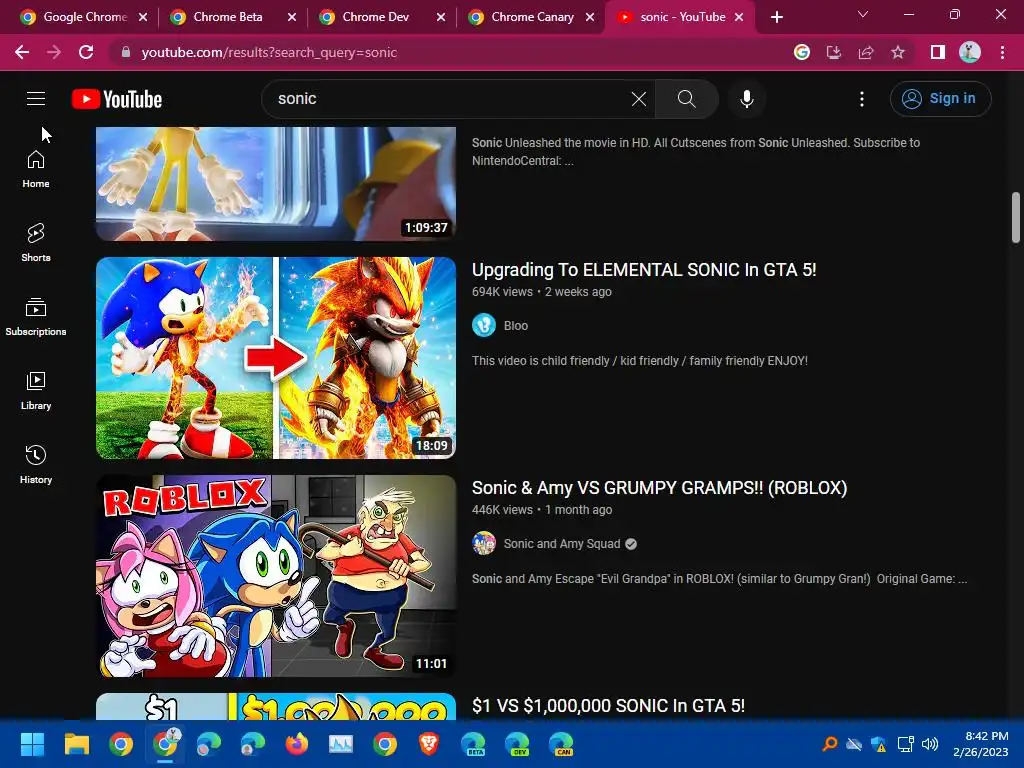Open the Bloo channel name link
Viewport: 1024px width, 768px height.
516,325
